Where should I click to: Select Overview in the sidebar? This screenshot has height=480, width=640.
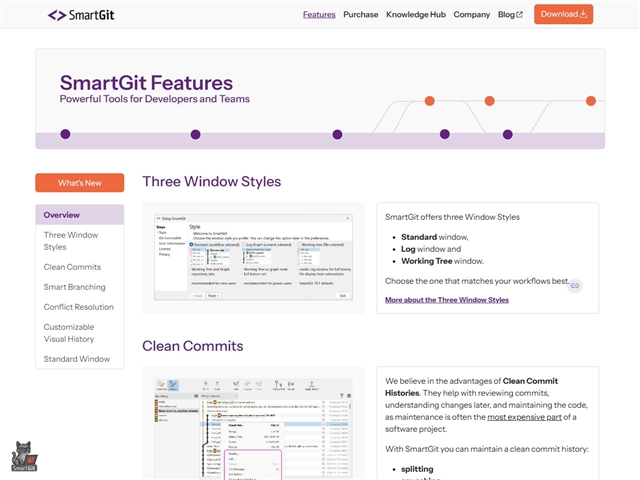[62, 215]
